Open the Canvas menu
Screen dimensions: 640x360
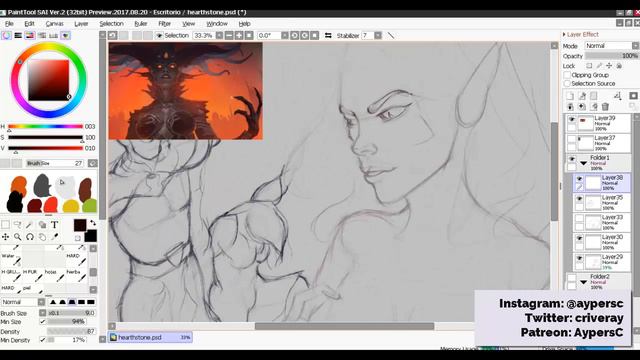point(54,24)
